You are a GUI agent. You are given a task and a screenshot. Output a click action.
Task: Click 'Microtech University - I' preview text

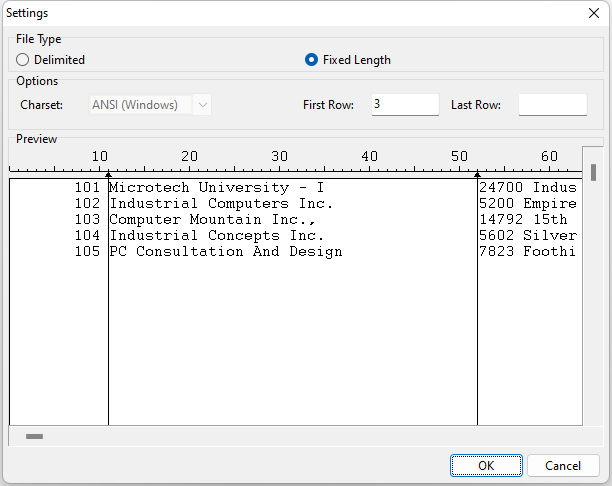tap(217, 188)
